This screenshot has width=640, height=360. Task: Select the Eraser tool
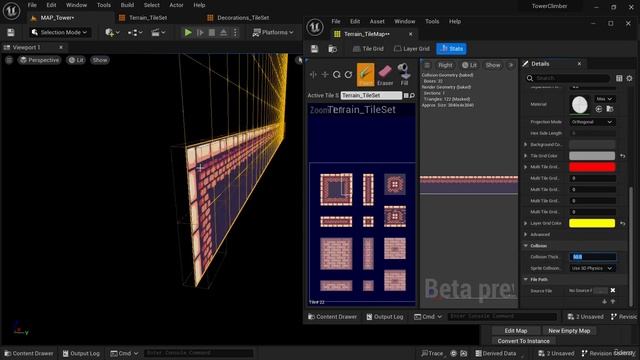coord(385,75)
